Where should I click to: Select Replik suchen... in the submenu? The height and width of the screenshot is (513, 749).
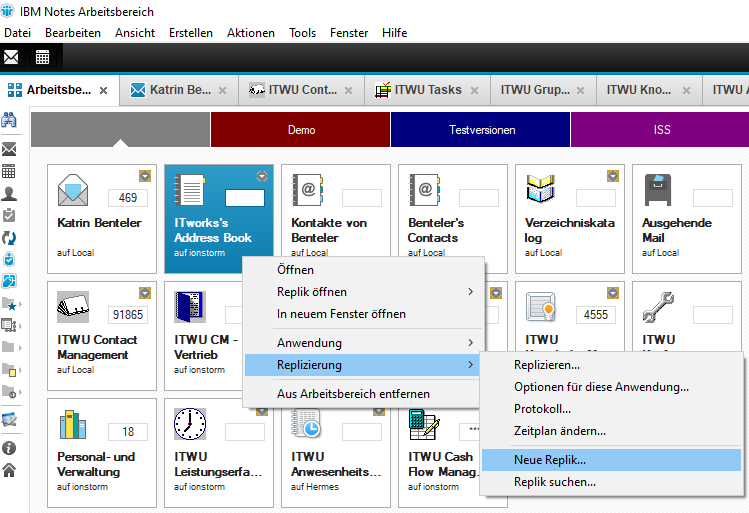[611, 482]
